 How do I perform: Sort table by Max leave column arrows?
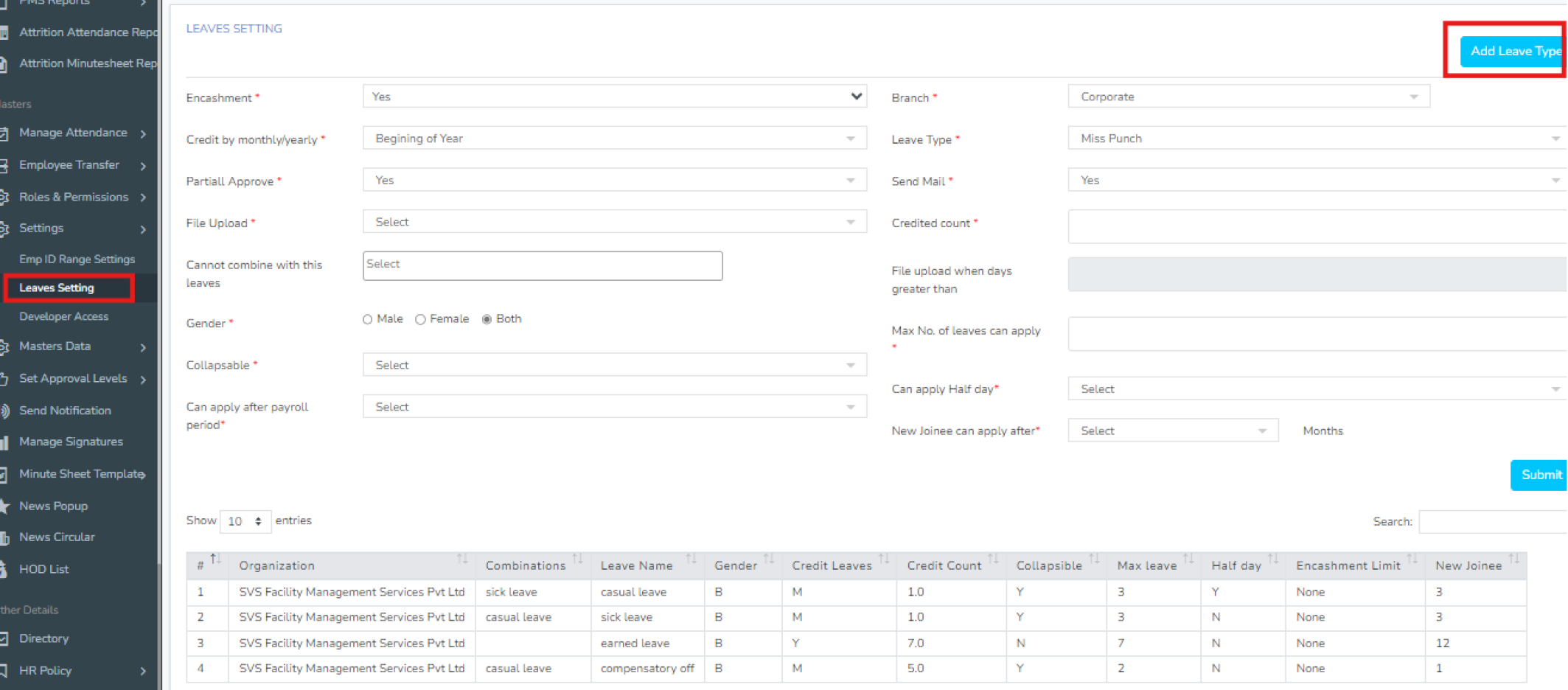point(1188,560)
